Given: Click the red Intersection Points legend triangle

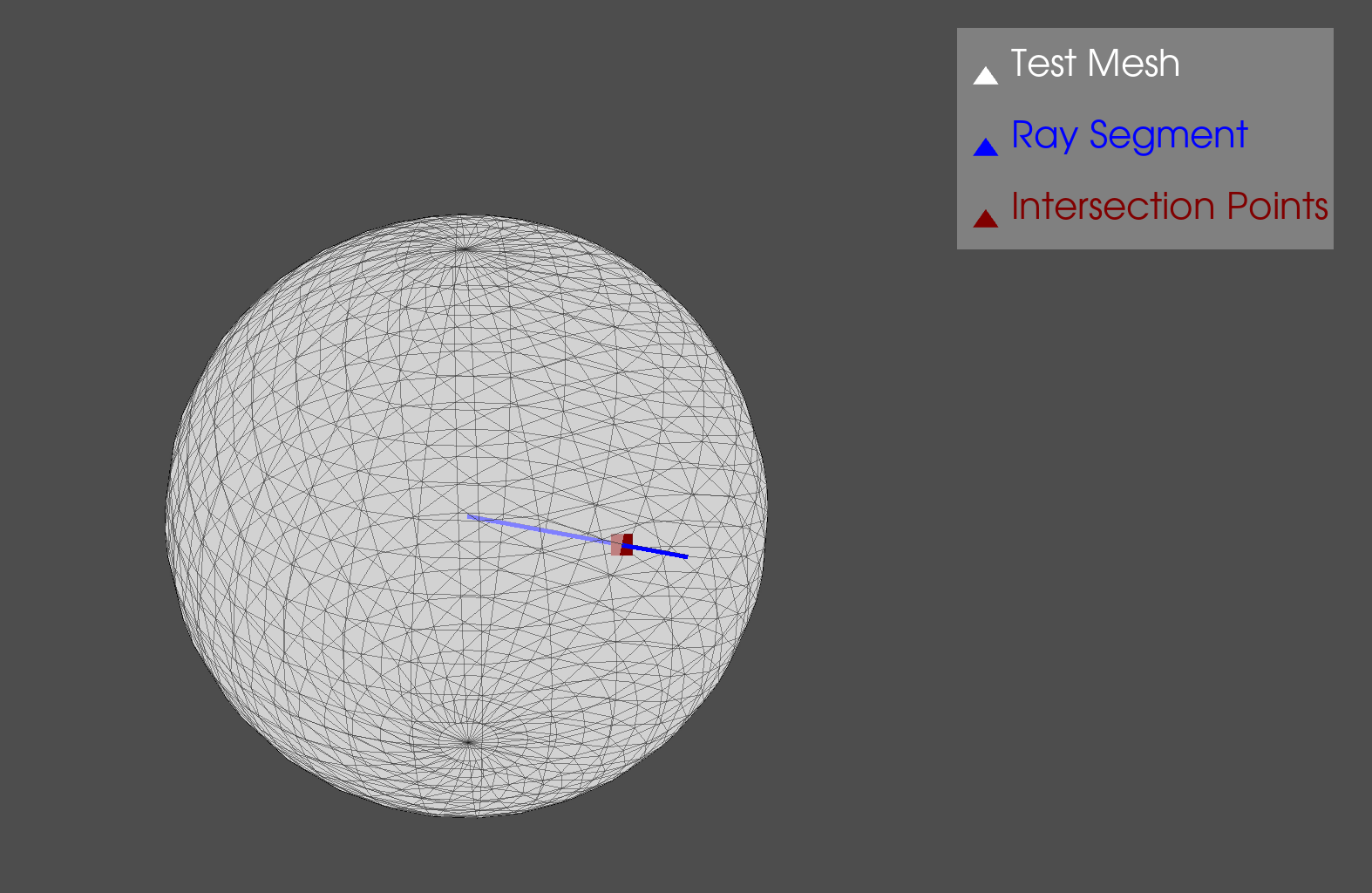Looking at the screenshot, I should pyautogui.click(x=985, y=219).
